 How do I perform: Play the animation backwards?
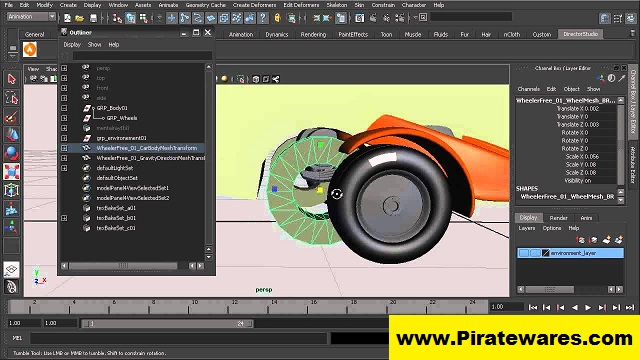[x=575, y=307]
